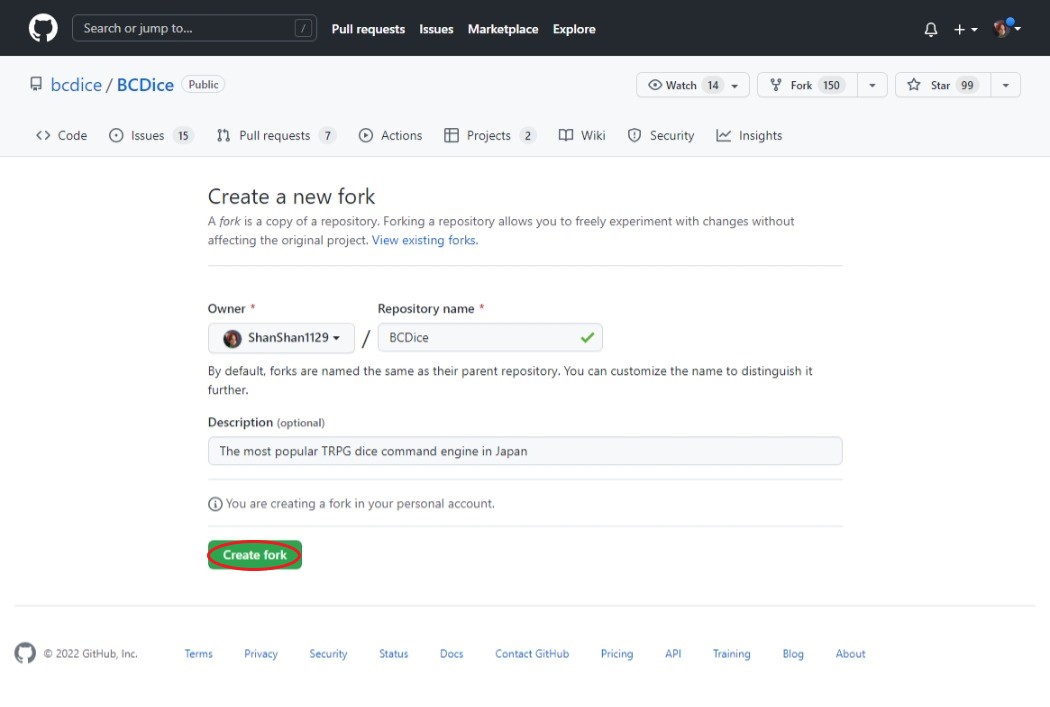Click the Create fork button
This screenshot has width=1050, height=707.
(x=254, y=555)
